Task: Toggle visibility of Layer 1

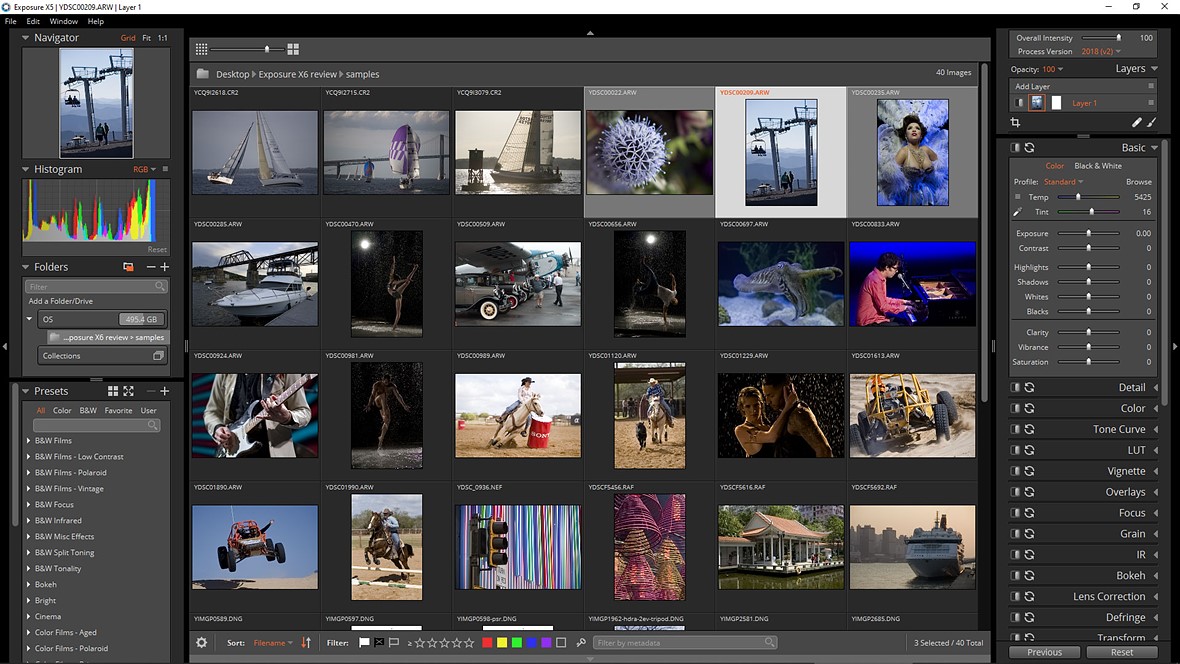Action: tap(1020, 103)
